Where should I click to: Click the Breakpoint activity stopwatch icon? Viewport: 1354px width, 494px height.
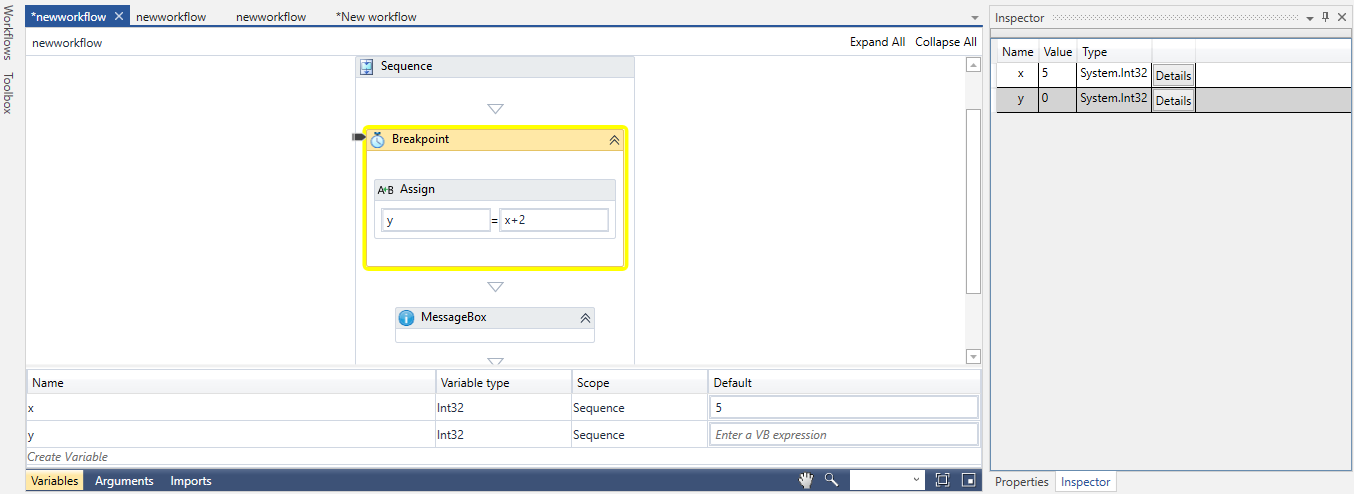pos(377,140)
